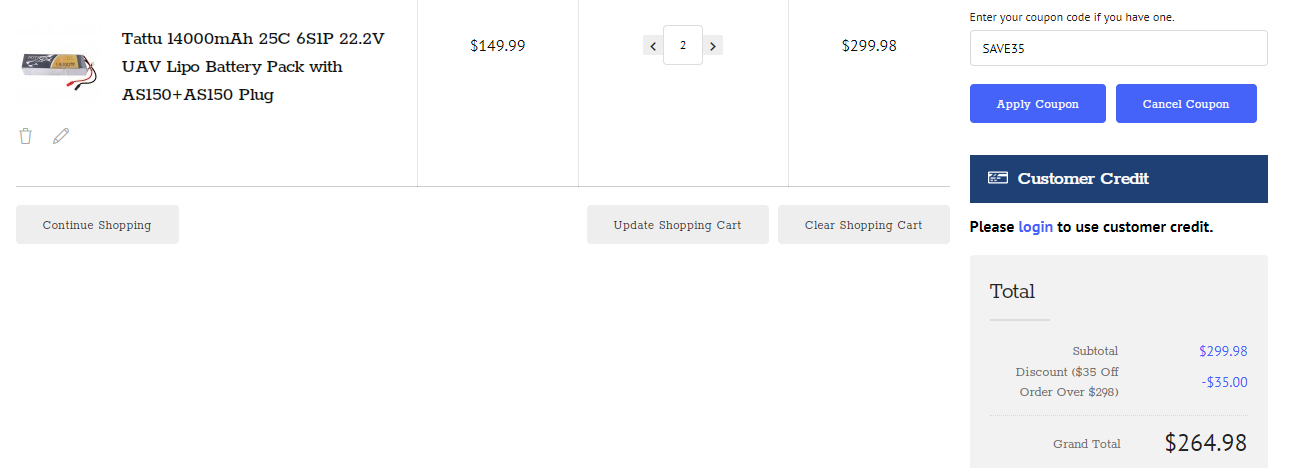Increase quantity with the right arrow

712,46
